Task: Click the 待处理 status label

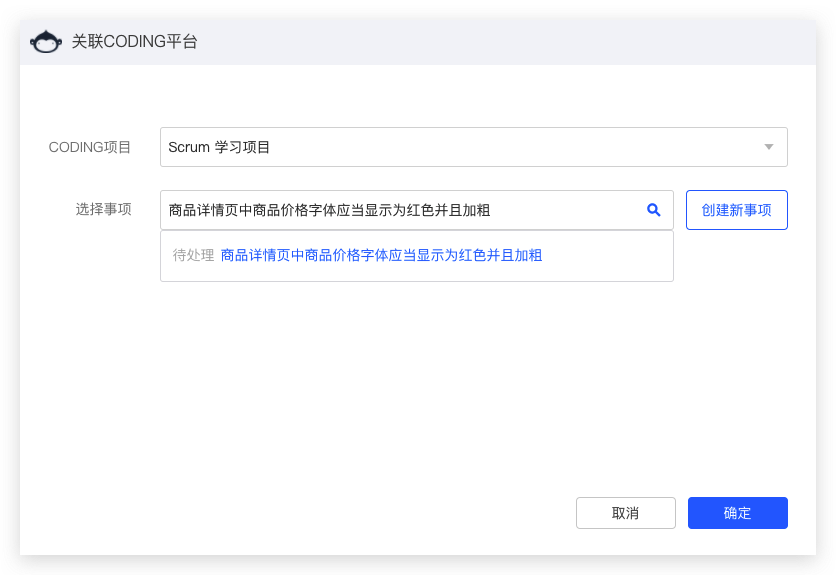Action: 193,255
